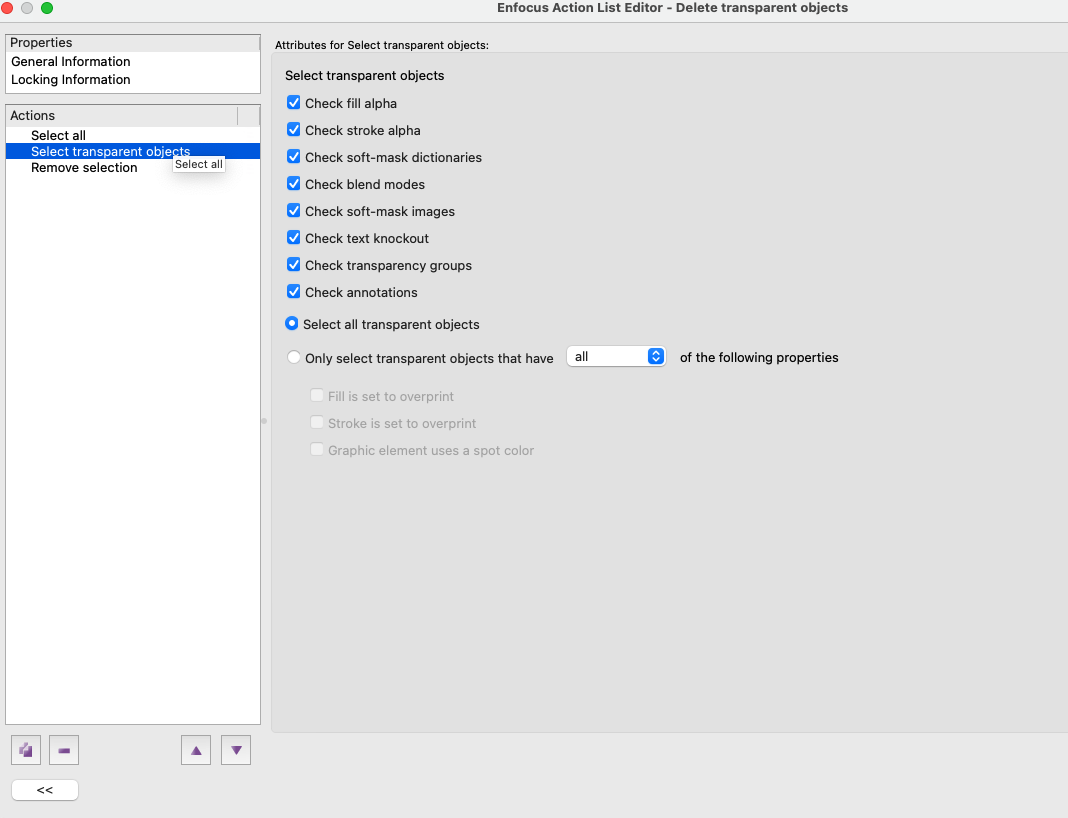Choose Only select transparent objects that have
1068x818 pixels.
tap(294, 357)
